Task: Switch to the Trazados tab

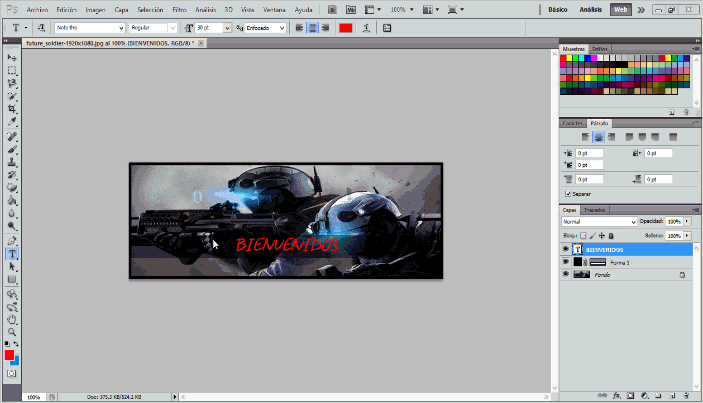Action: [595, 210]
